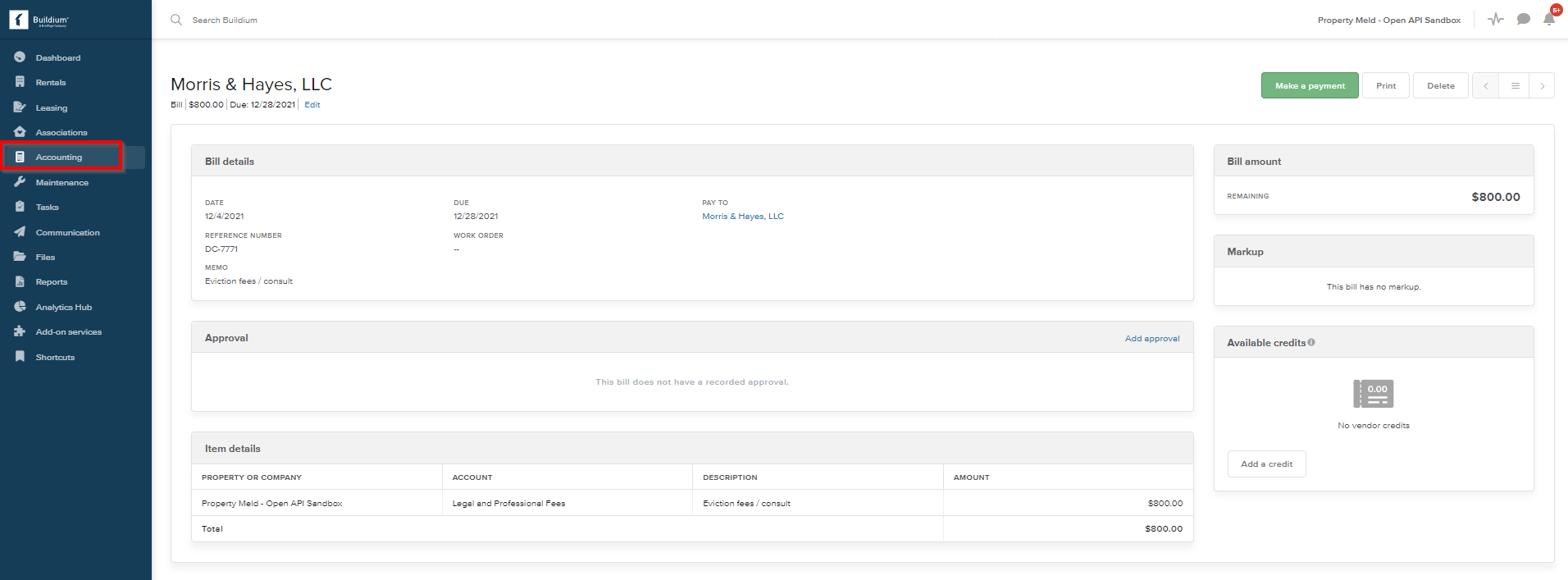
Task: Click the Add a credit button
Action: pos(1266,464)
